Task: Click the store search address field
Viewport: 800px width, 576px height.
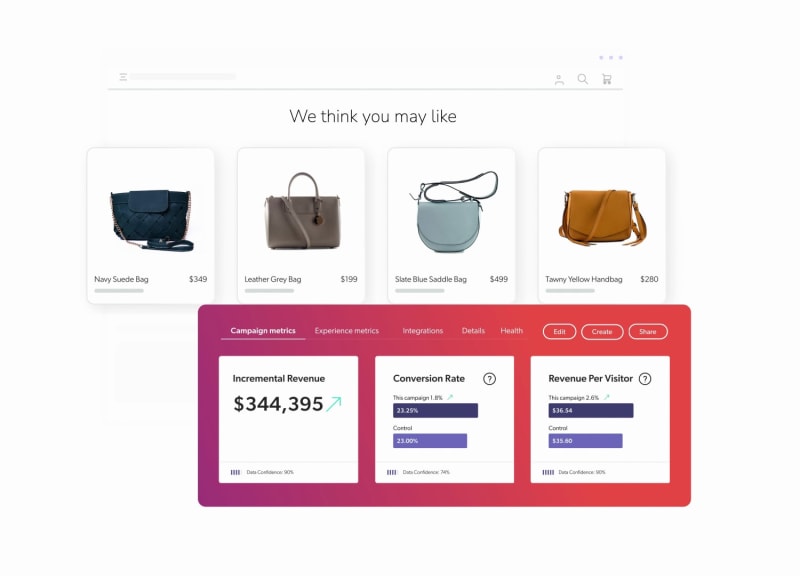Action: [x=183, y=77]
